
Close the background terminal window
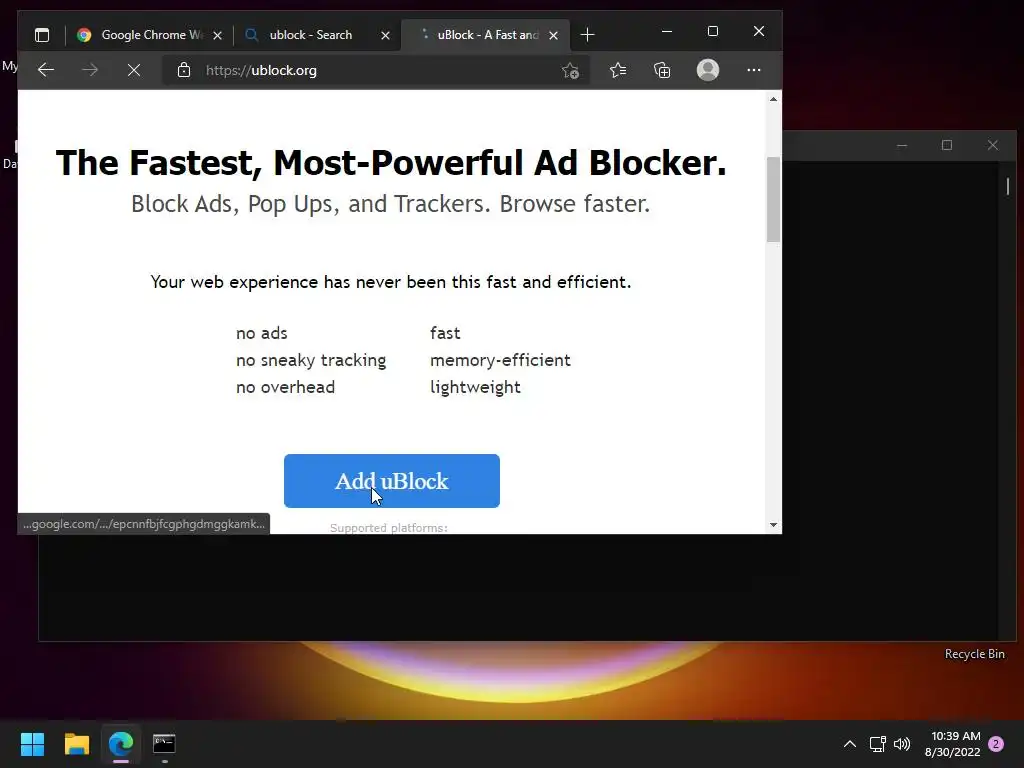tap(993, 145)
